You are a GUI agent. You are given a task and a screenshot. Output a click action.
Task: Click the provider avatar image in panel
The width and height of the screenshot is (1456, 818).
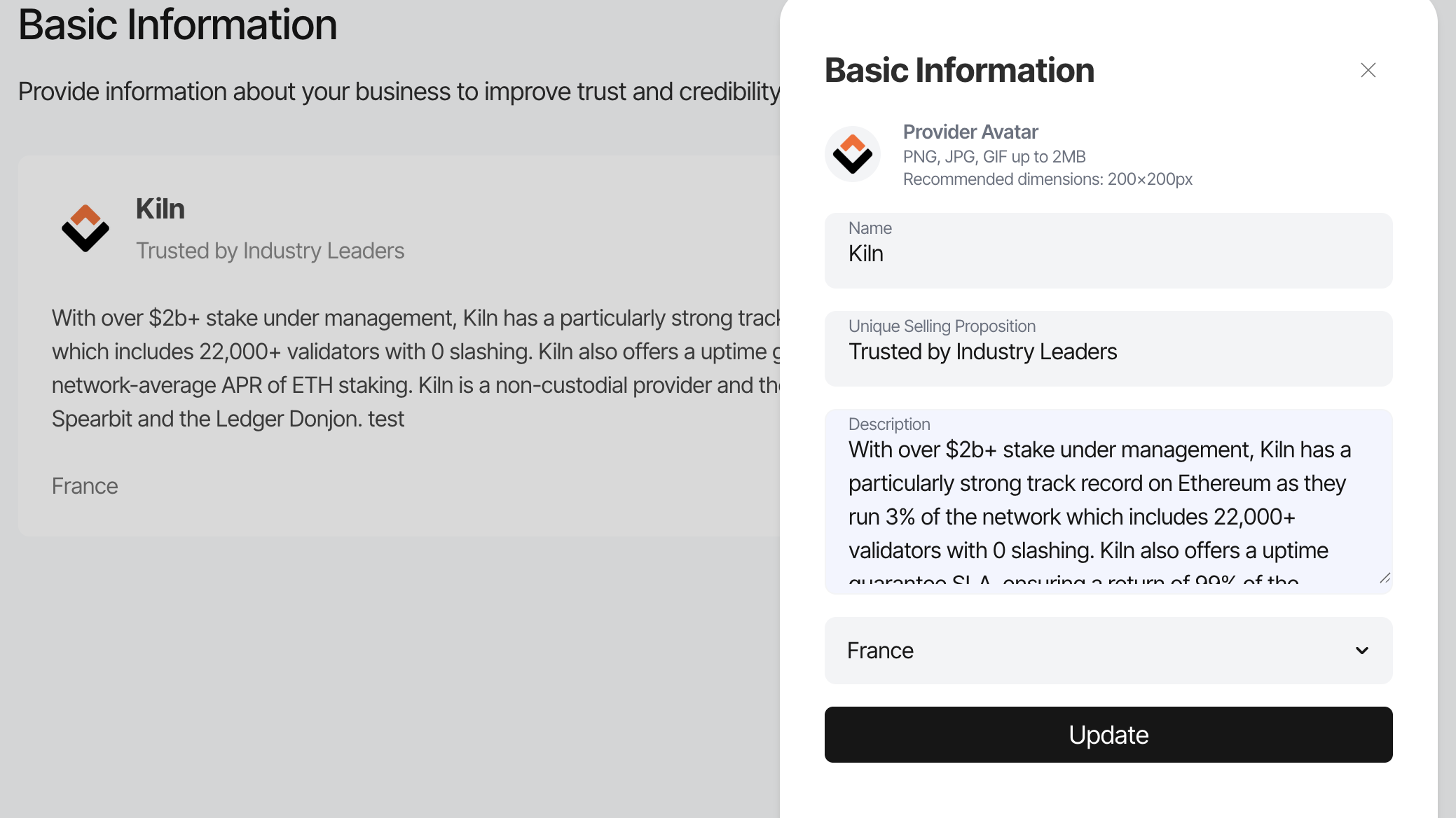852,154
